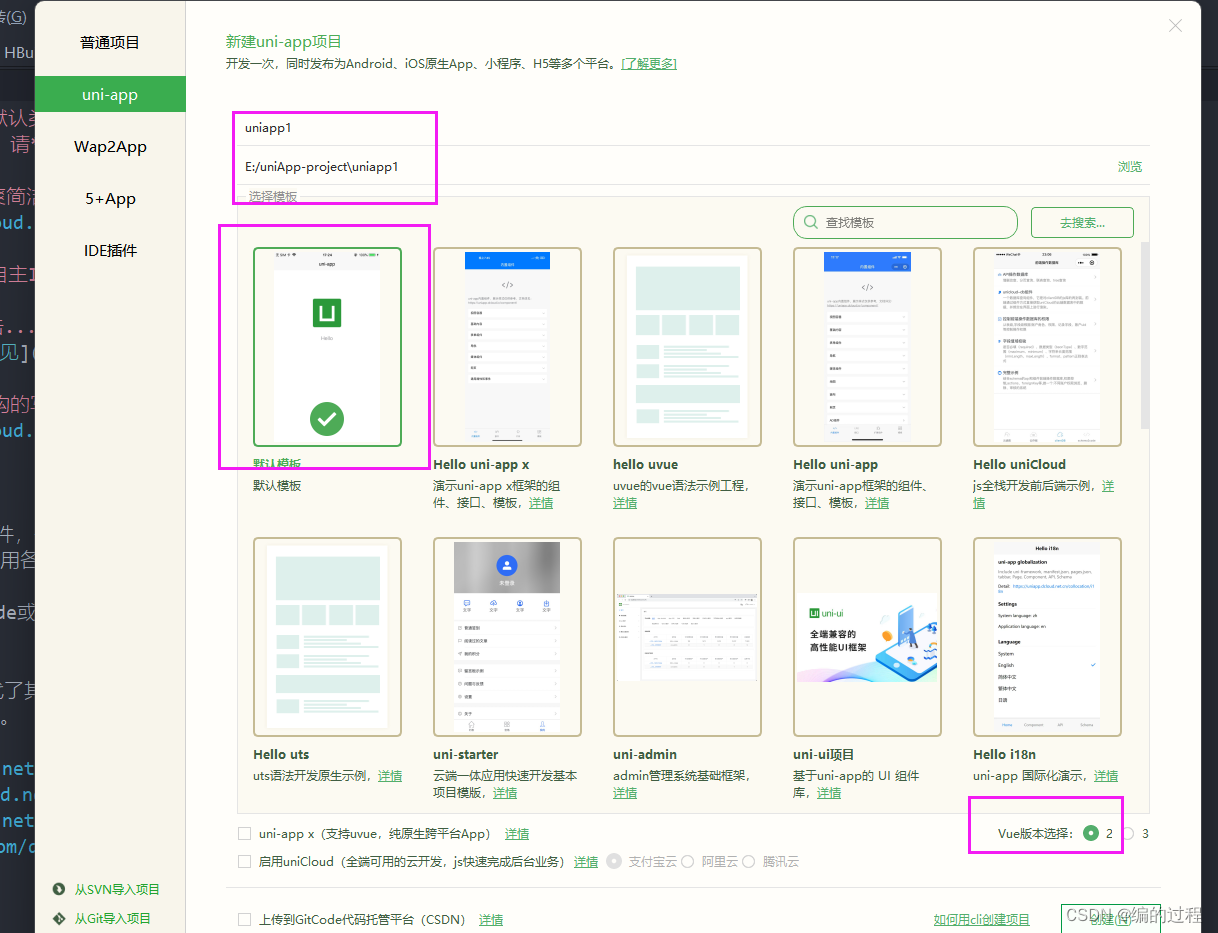Select the uni-admin template thumbnail

tap(687, 637)
